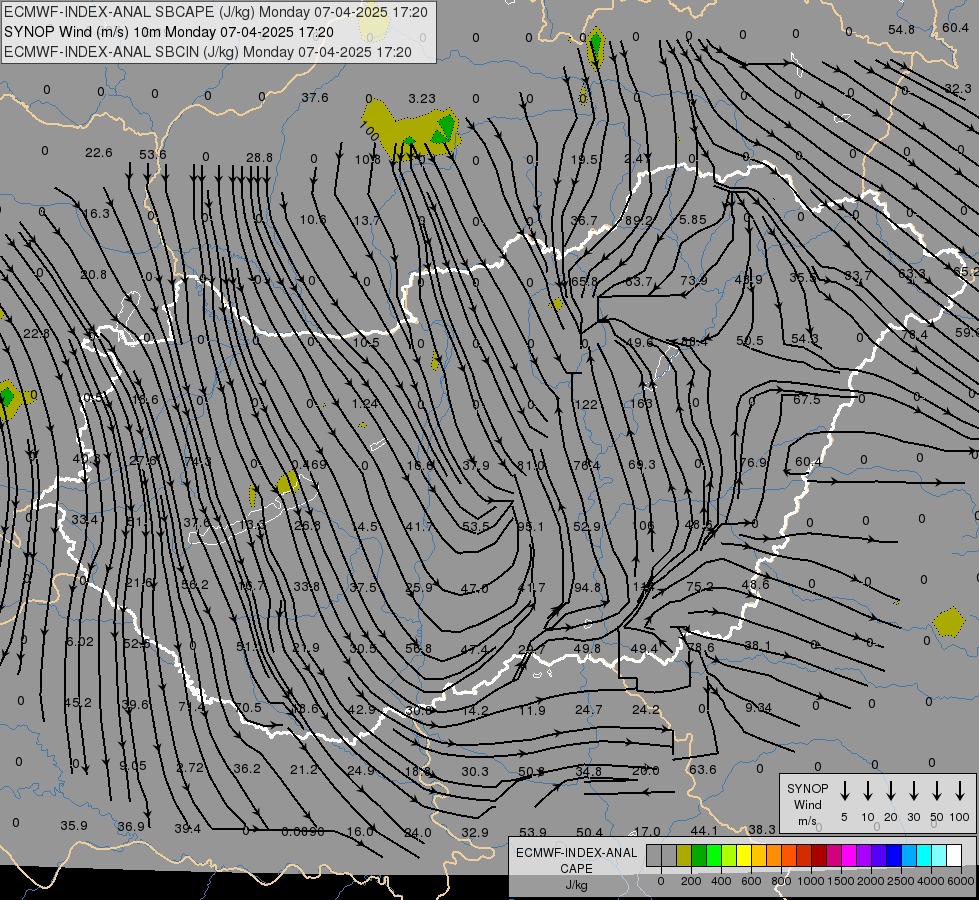Pick the olive swatch in the CAPE legend
The height and width of the screenshot is (900, 979).
pyautogui.click(x=684, y=855)
